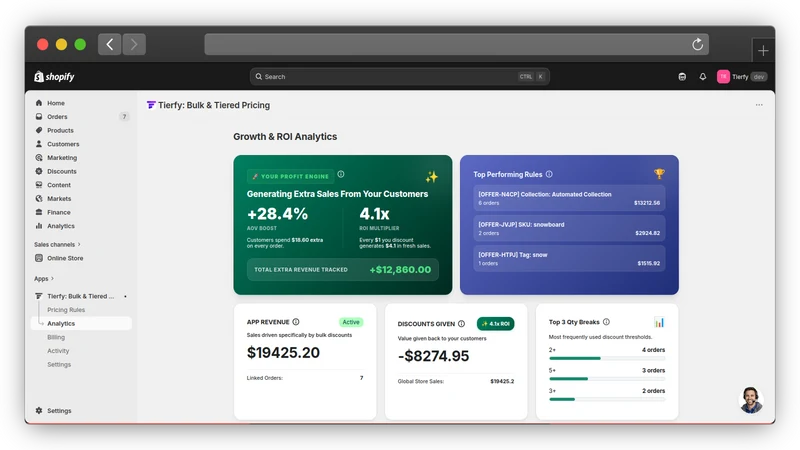Open Billing under Tierfy
Viewport: 800px width, 450px height.
click(x=56, y=337)
